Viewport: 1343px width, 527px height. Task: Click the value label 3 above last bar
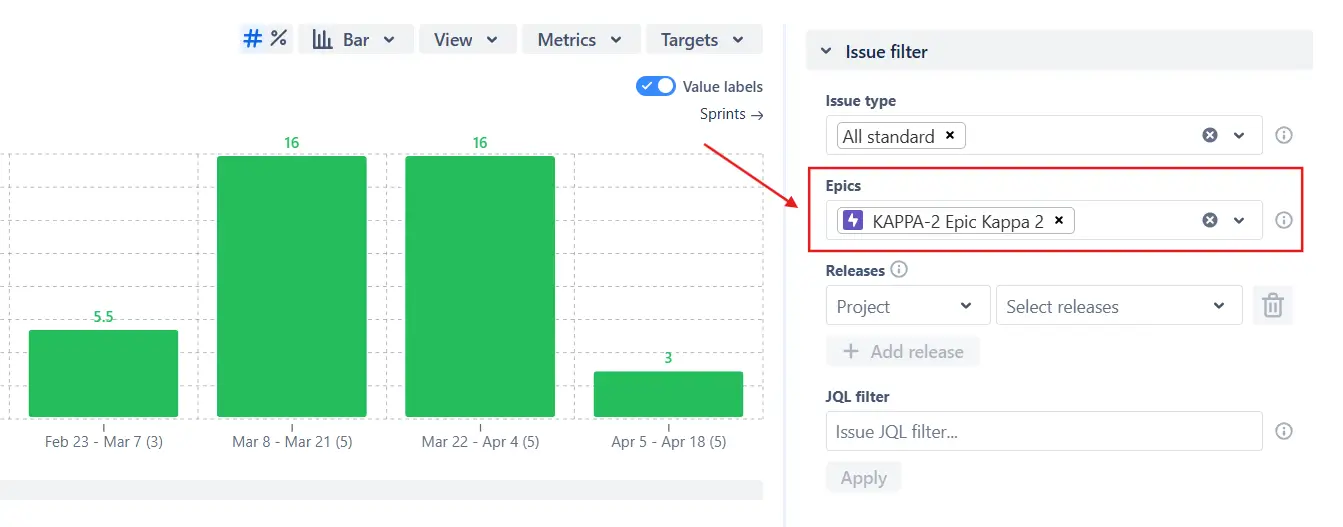[668, 358]
